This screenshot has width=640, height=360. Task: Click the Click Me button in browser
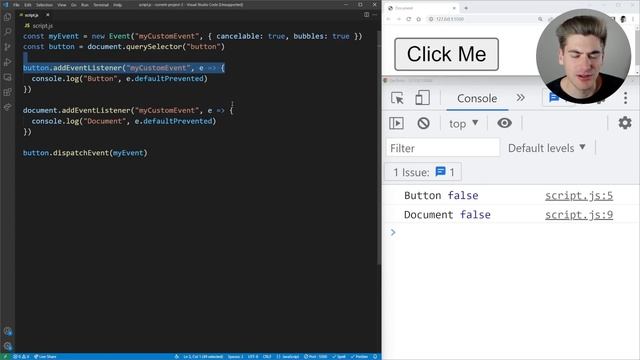(x=447, y=54)
